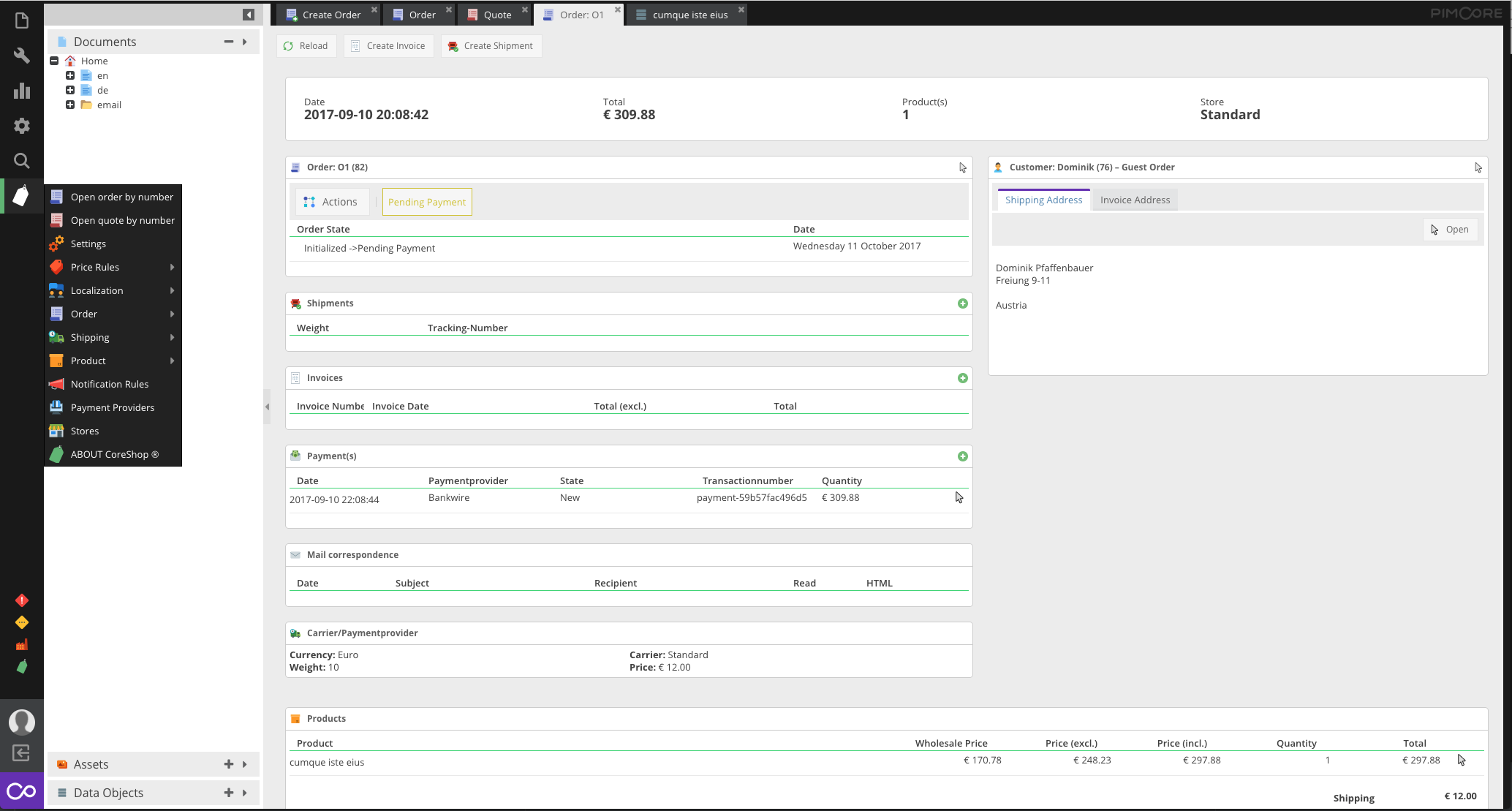Click the Create Shipment button
The width and height of the screenshot is (1512, 811).
491,46
